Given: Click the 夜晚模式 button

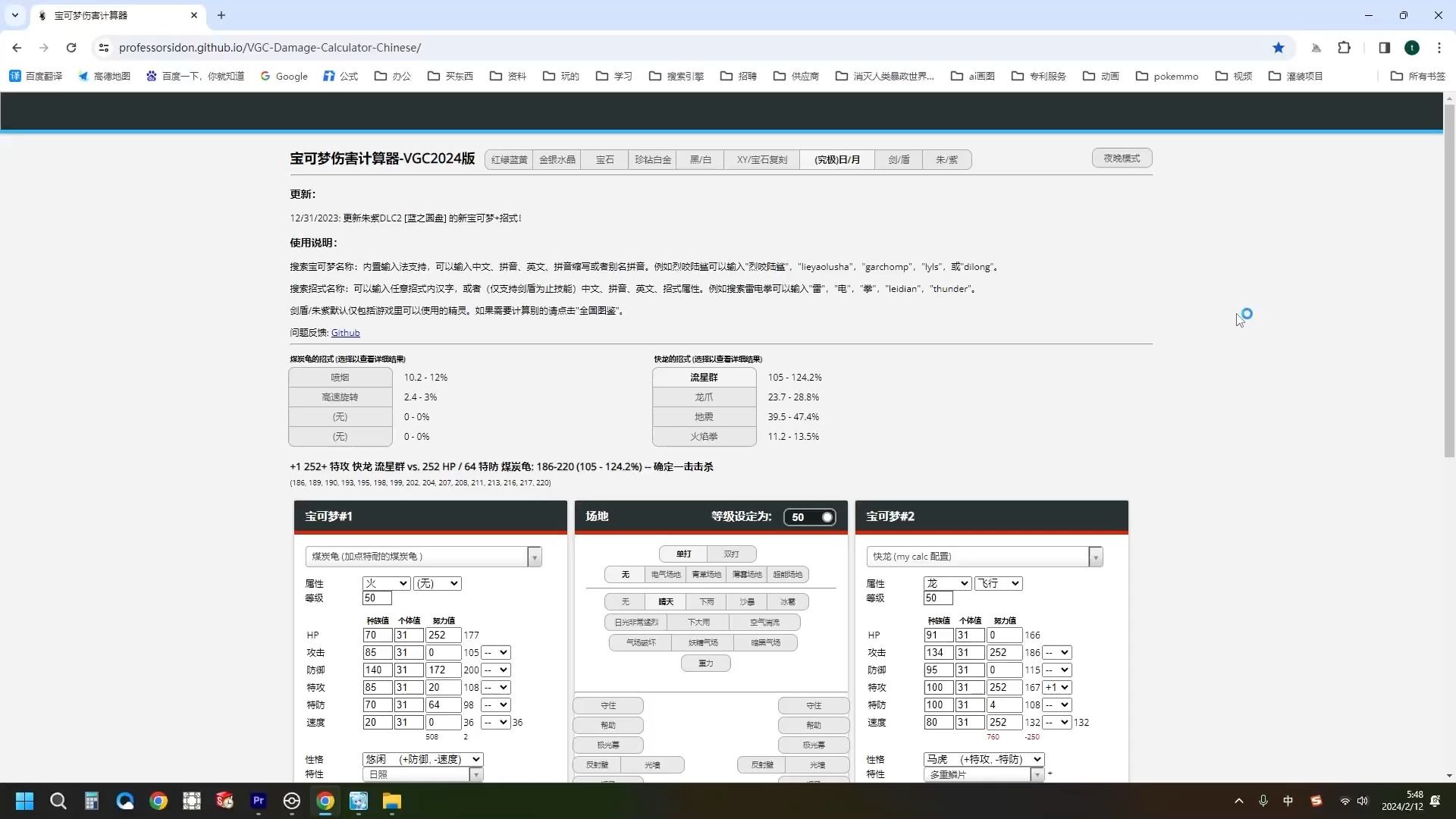Looking at the screenshot, I should pyautogui.click(x=1122, y=158).
